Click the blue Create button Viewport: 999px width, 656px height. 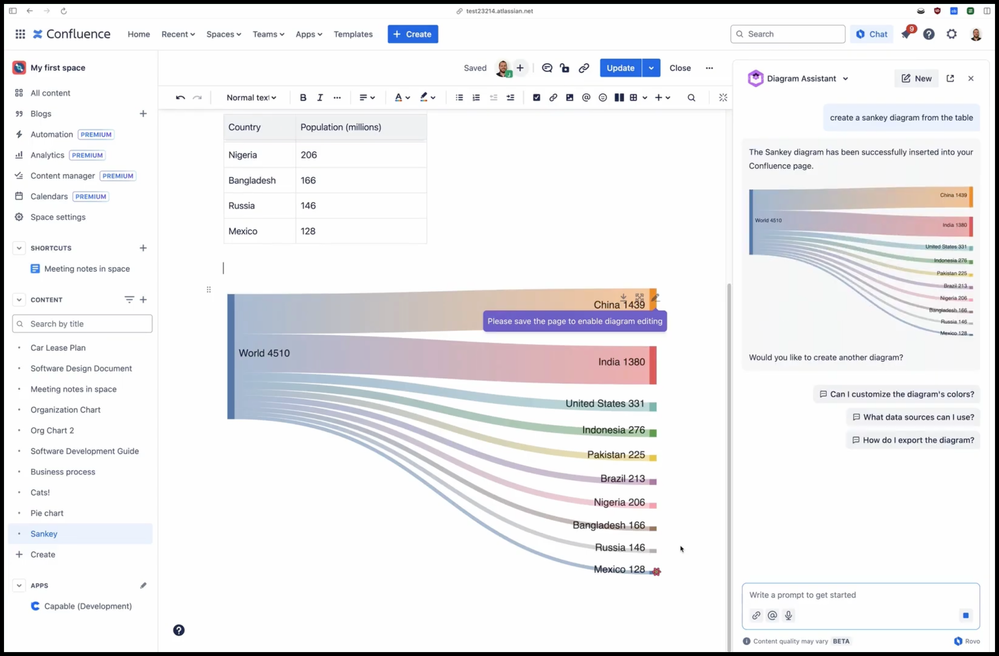point(413,34)
